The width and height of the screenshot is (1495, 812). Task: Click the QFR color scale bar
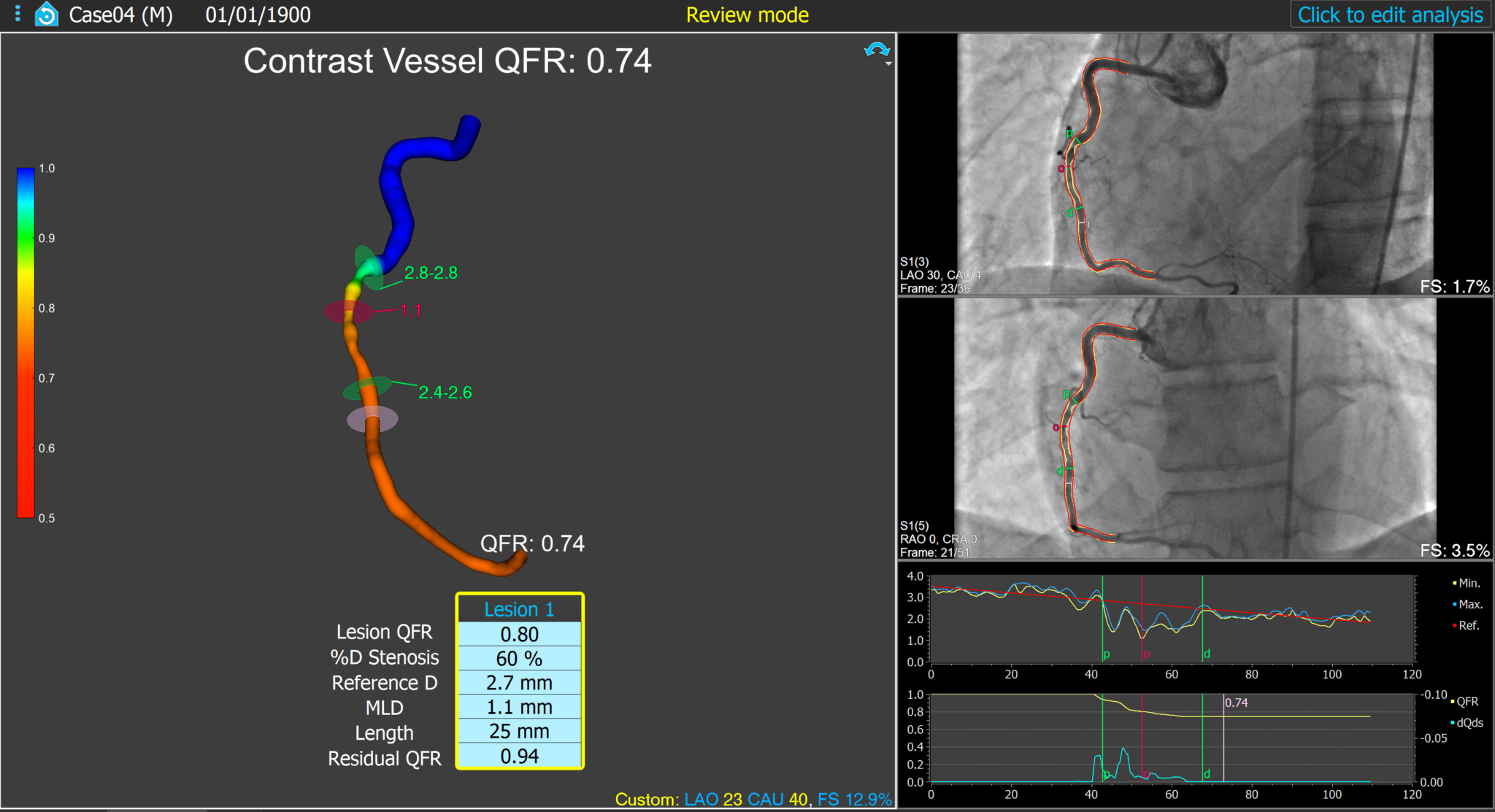[x=26, y=343]
